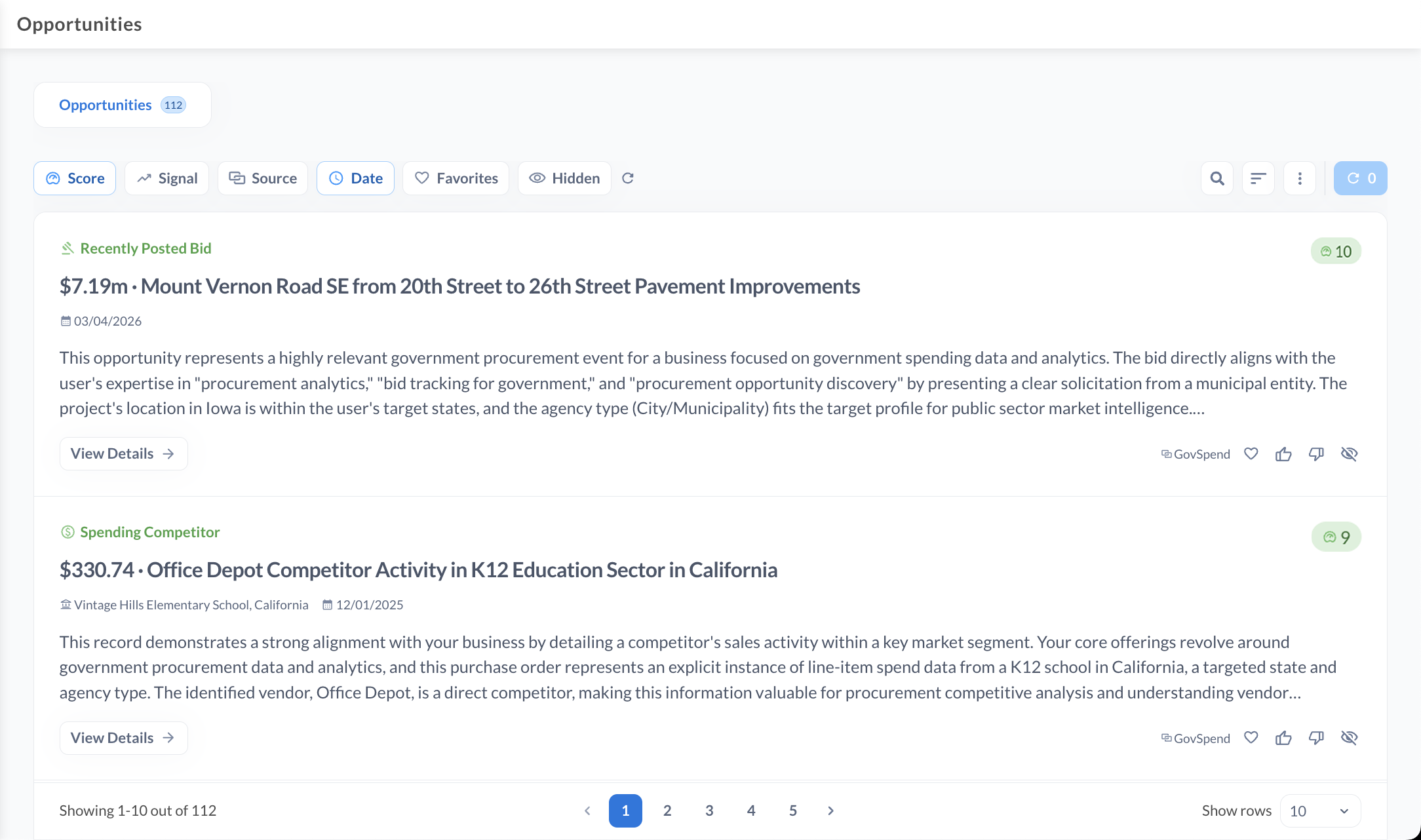Thumbs down the Mount Vernon Road bid
Image resolution: width=1421 pixels, height=840 pixels.
pyautogui.click(x=1316, y=454)
